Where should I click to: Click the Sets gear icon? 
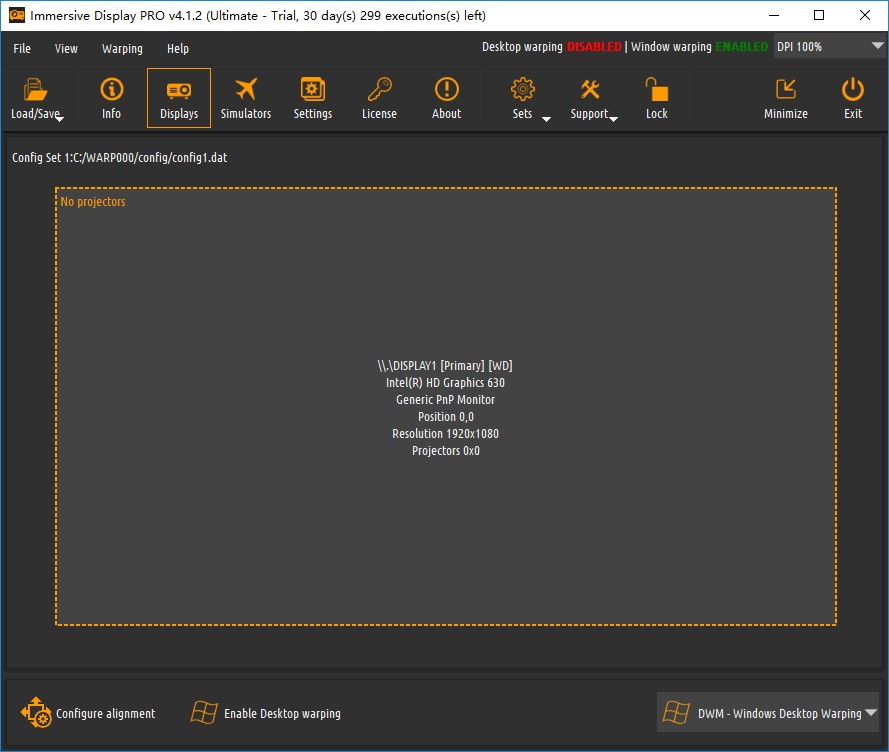point(523,90)
